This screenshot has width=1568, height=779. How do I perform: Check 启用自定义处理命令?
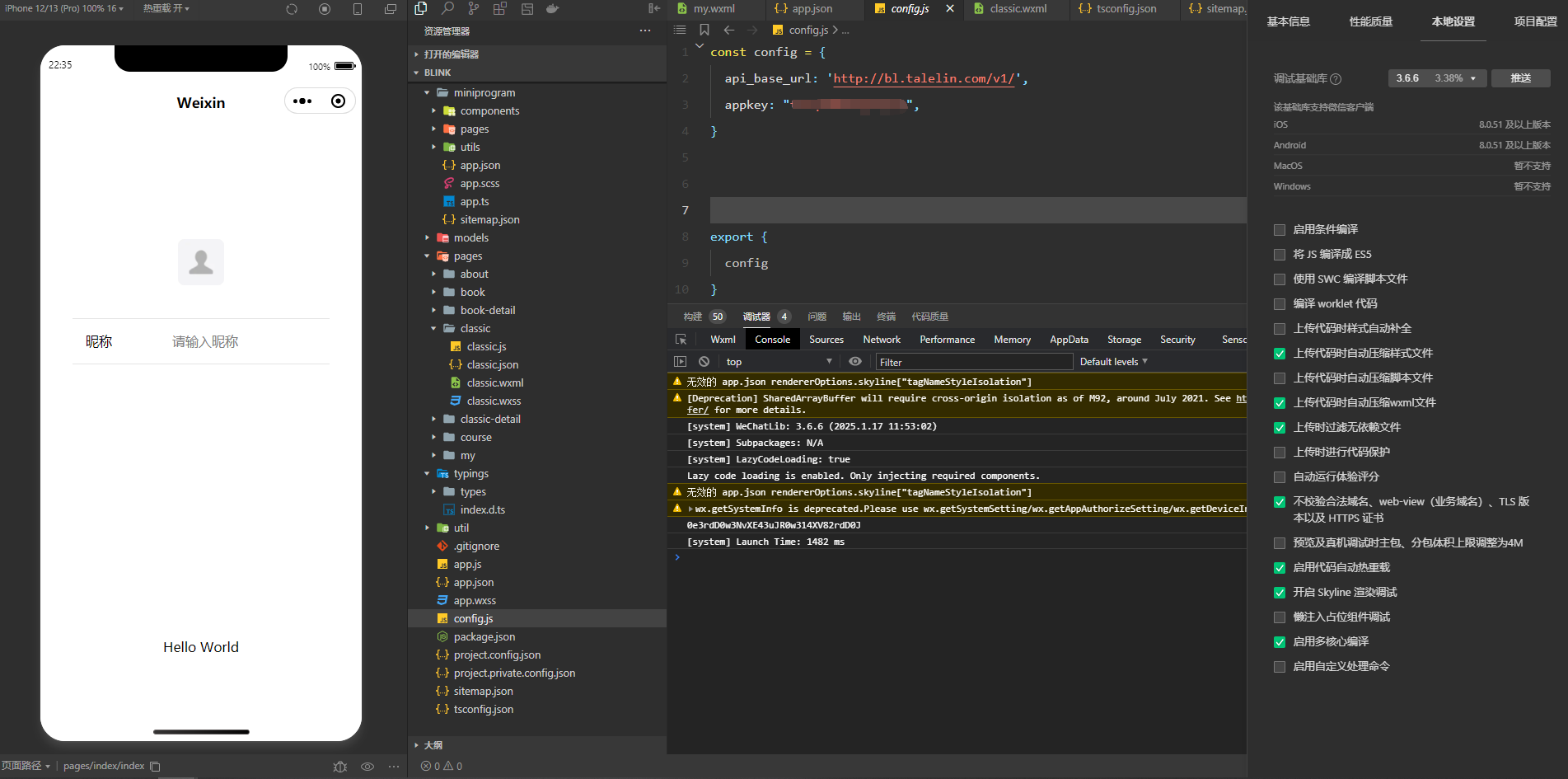(1280, 667)
